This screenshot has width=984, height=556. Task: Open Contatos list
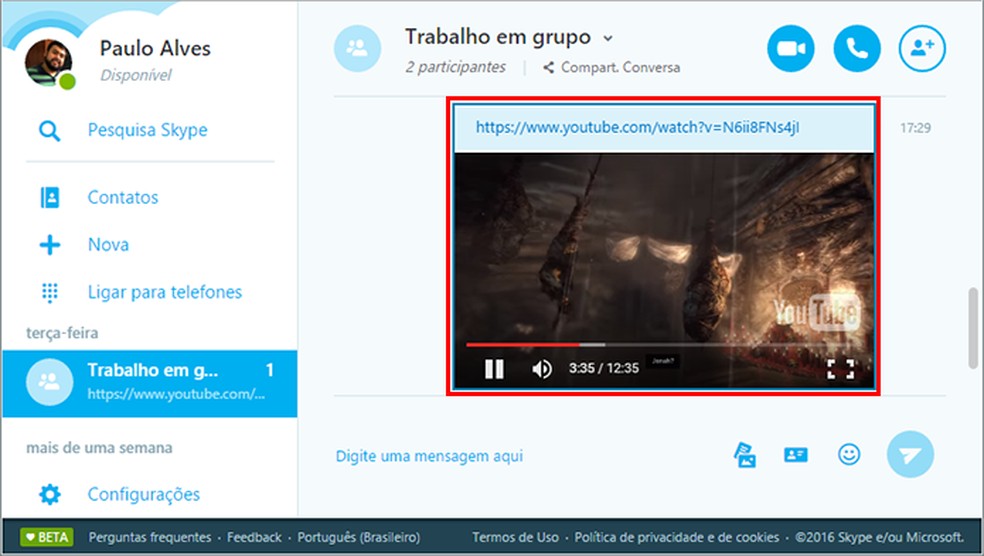coord(123,197)
